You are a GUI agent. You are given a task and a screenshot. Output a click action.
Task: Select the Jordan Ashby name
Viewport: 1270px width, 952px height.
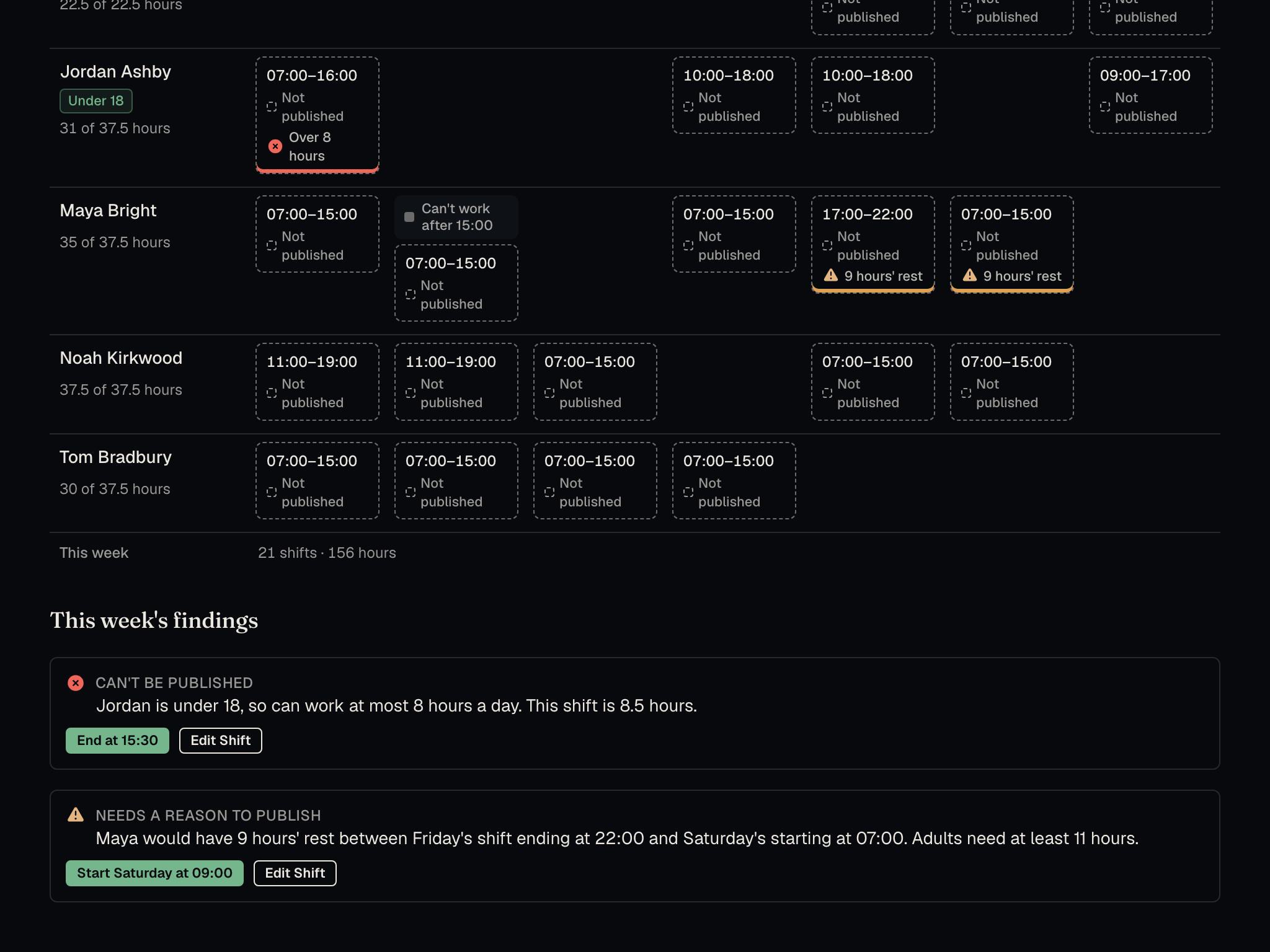point(115,72)
